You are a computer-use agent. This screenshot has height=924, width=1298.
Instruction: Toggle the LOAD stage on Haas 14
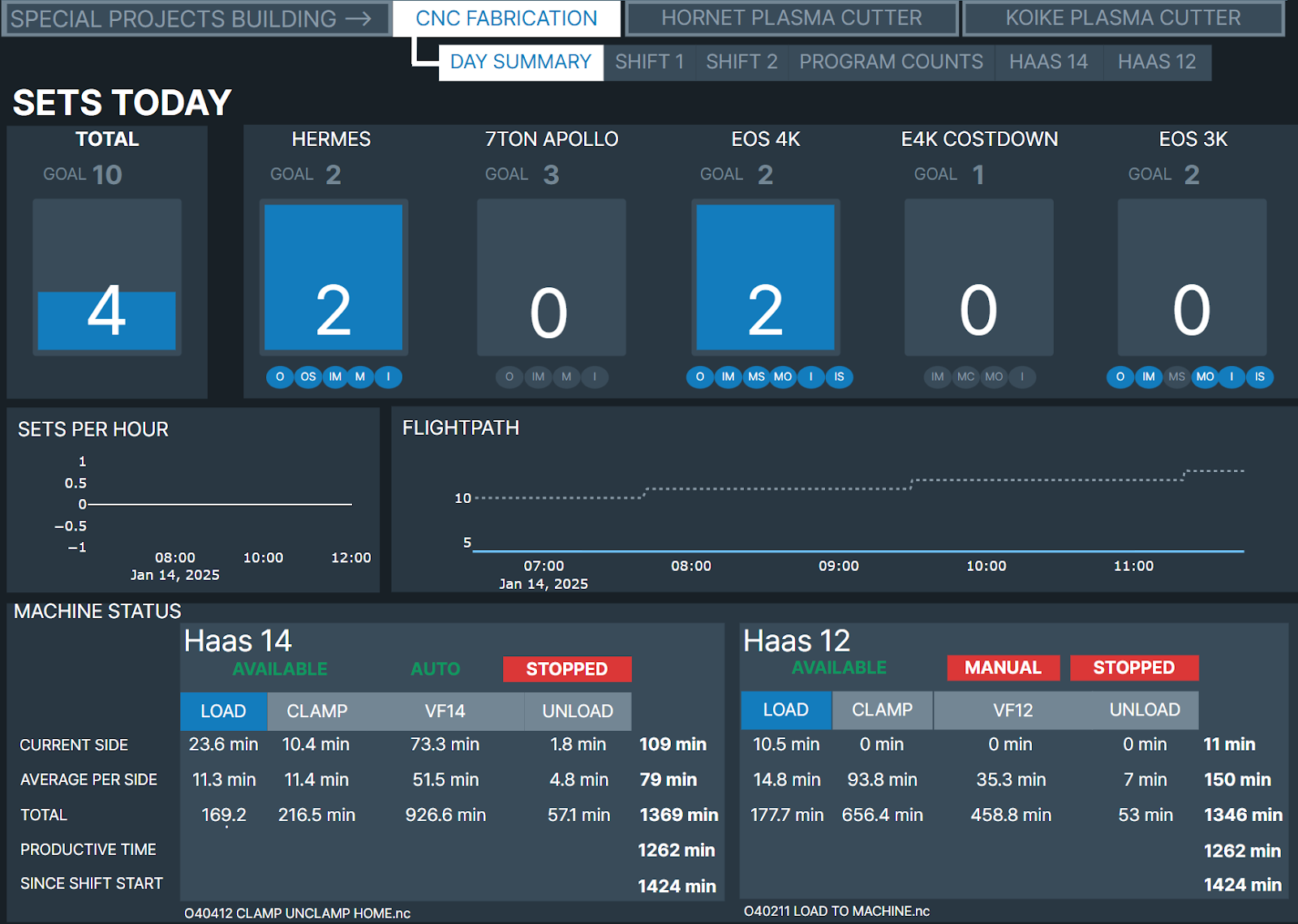[224, 711]
